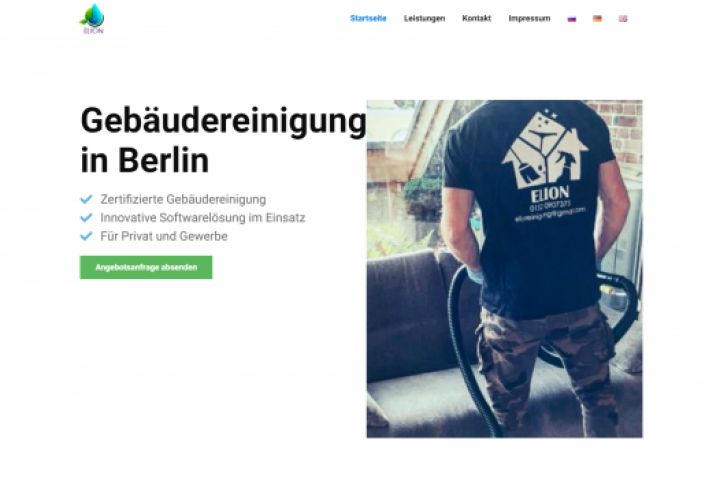
Task: Switch language with the Russian flag
Action: click(x=572, y=19)
